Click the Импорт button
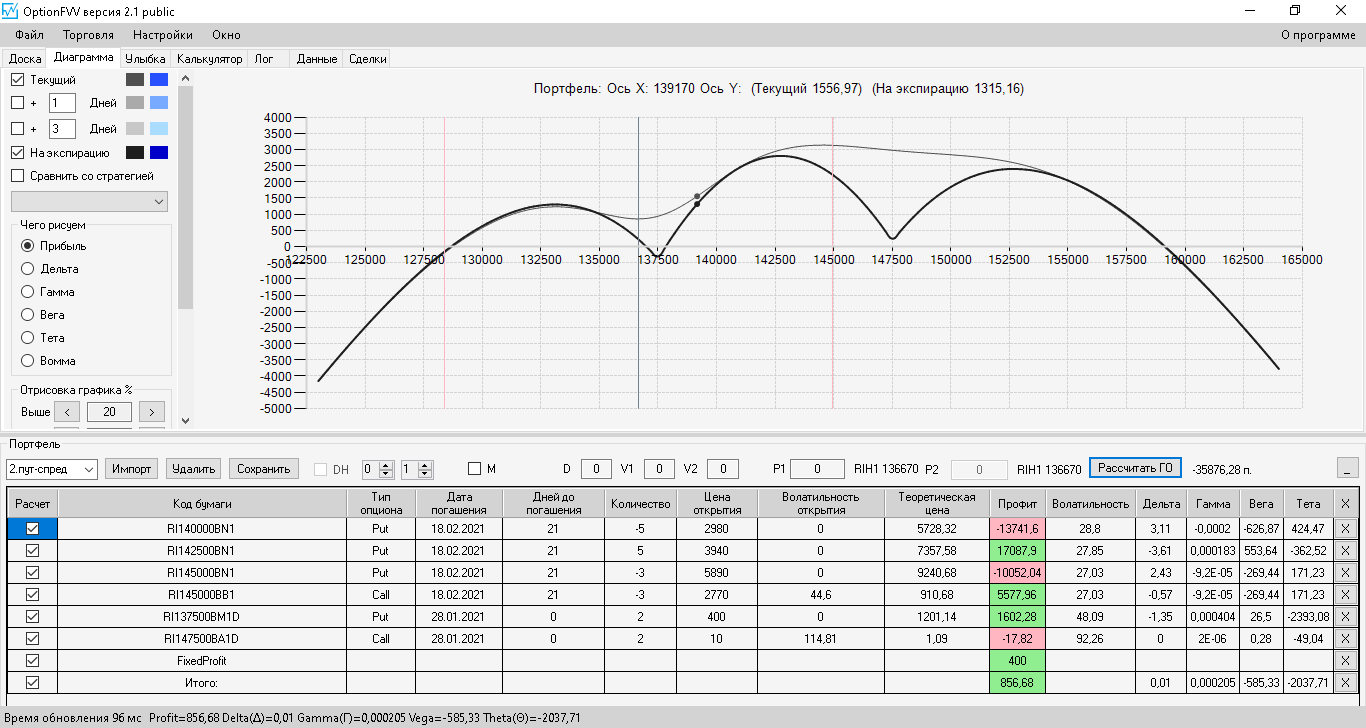 pyautogui.click(x=132, y=469)
